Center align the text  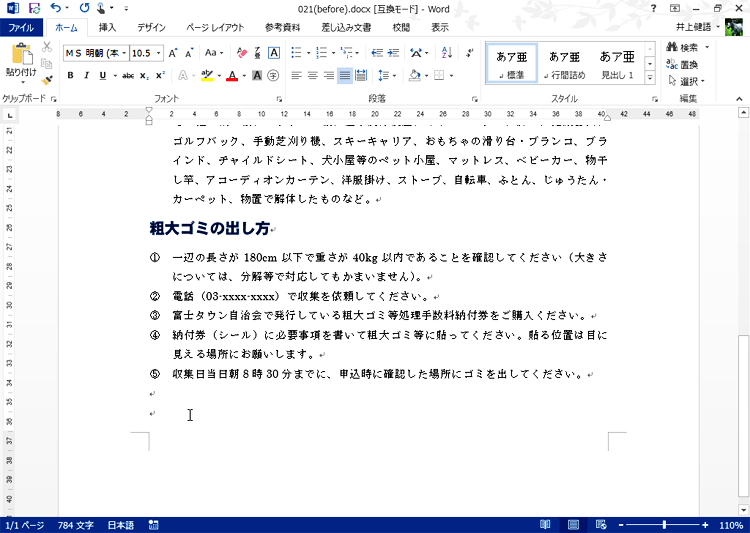coord(313,76)
